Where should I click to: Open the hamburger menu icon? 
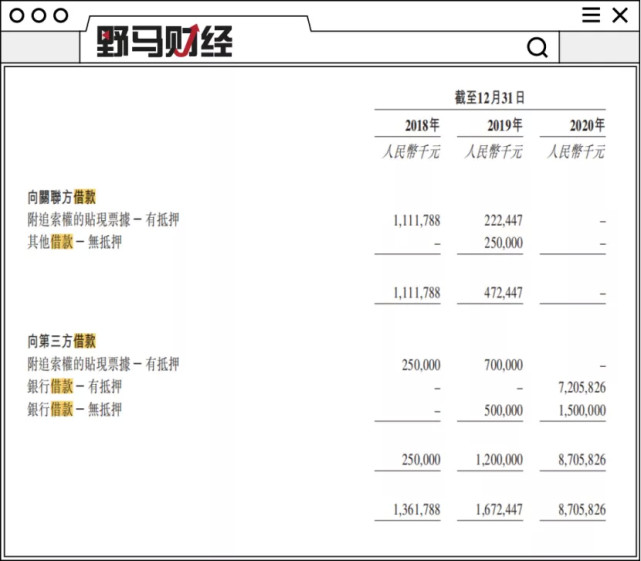[591, 15]
